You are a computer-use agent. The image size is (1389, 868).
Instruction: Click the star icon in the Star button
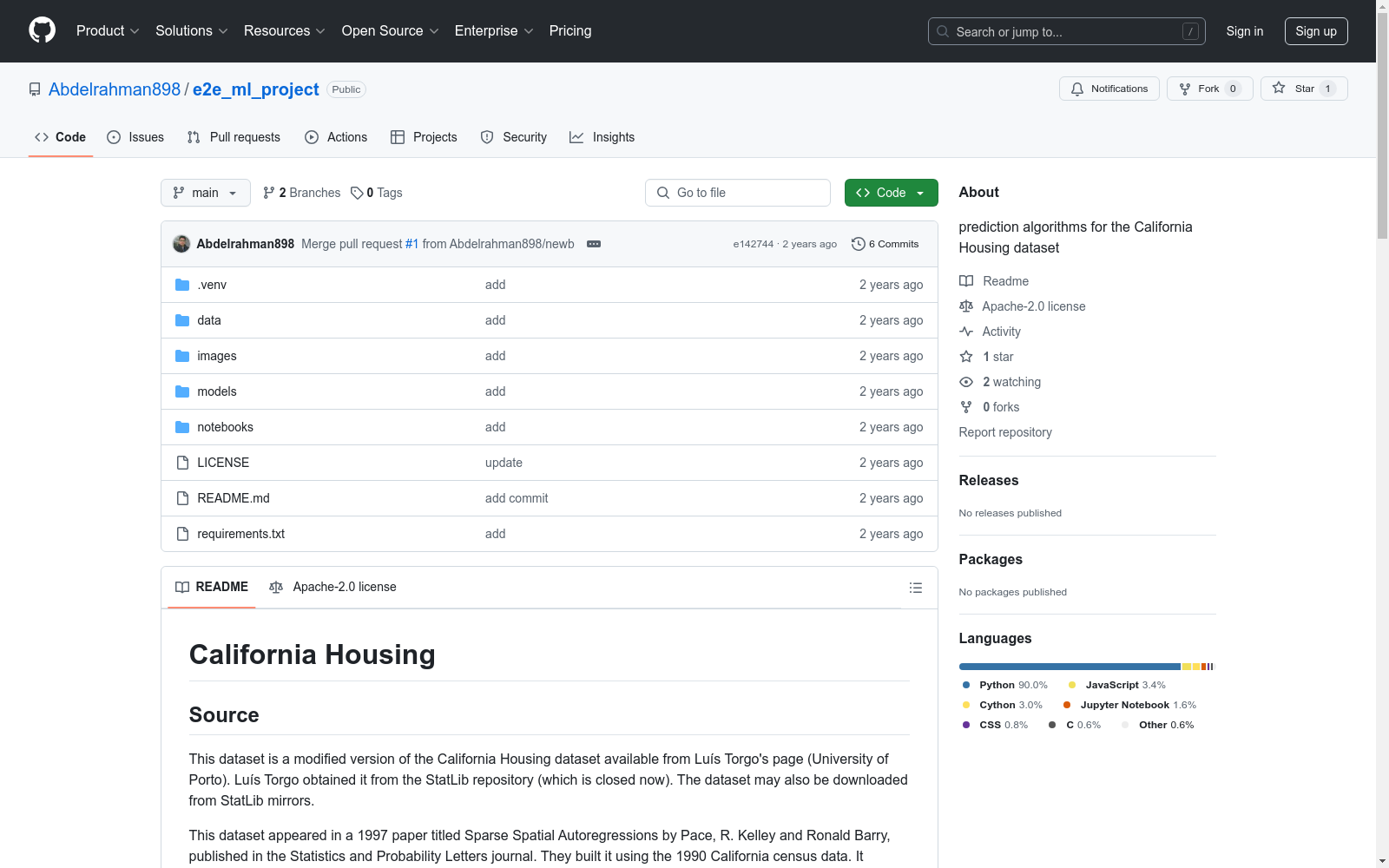click(x=1279, y=88)
